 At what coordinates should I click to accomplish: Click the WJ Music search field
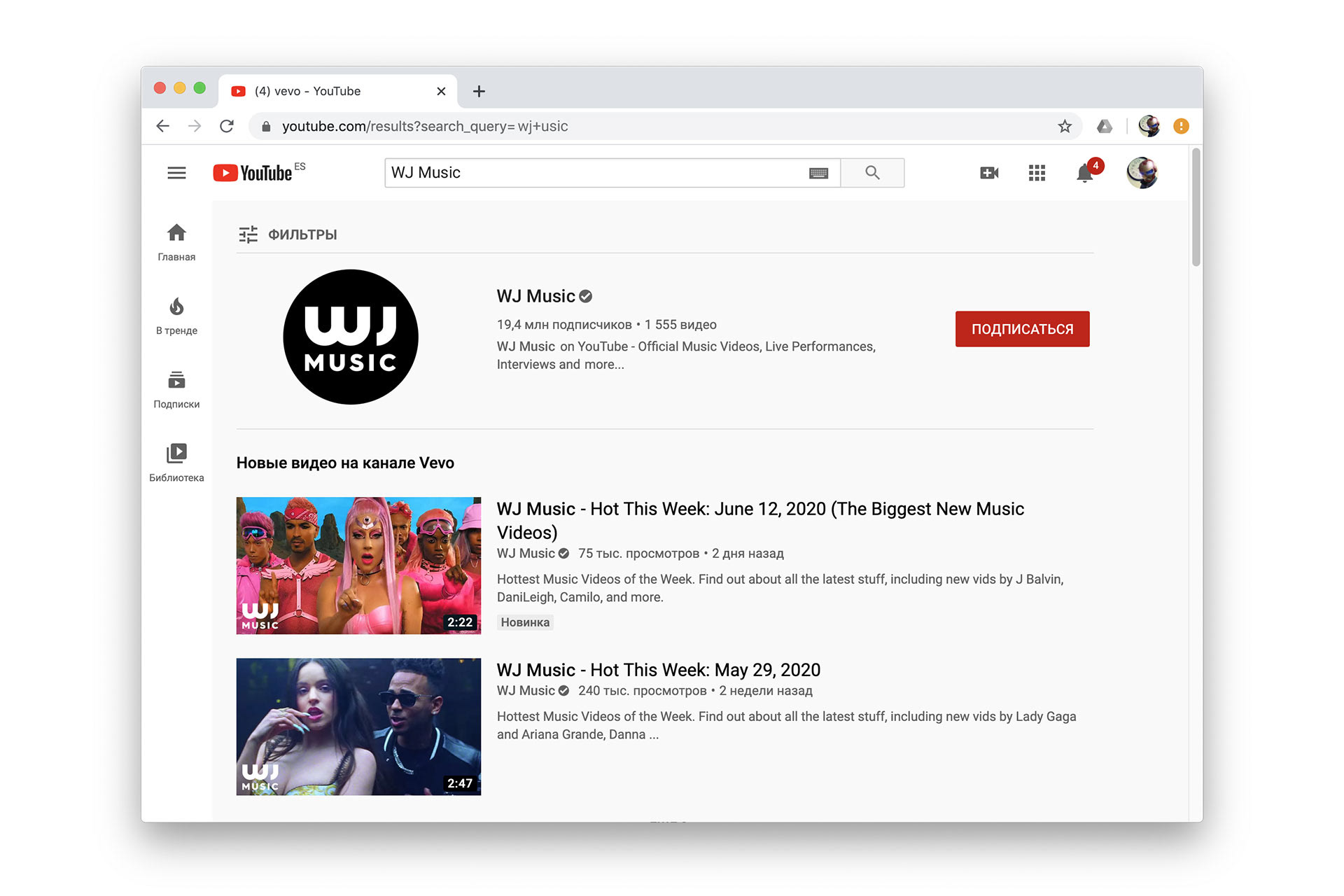coord(595,173)
